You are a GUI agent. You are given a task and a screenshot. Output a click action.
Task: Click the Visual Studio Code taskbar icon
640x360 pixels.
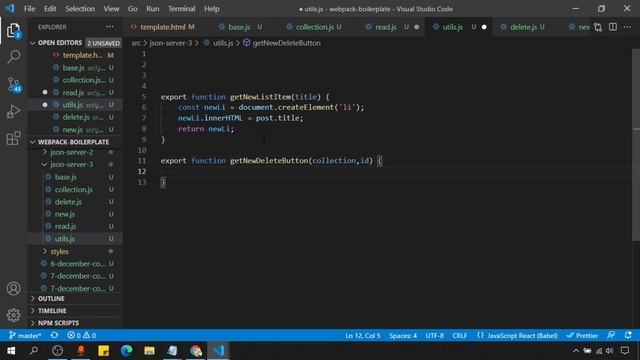[x=219, y=351]
